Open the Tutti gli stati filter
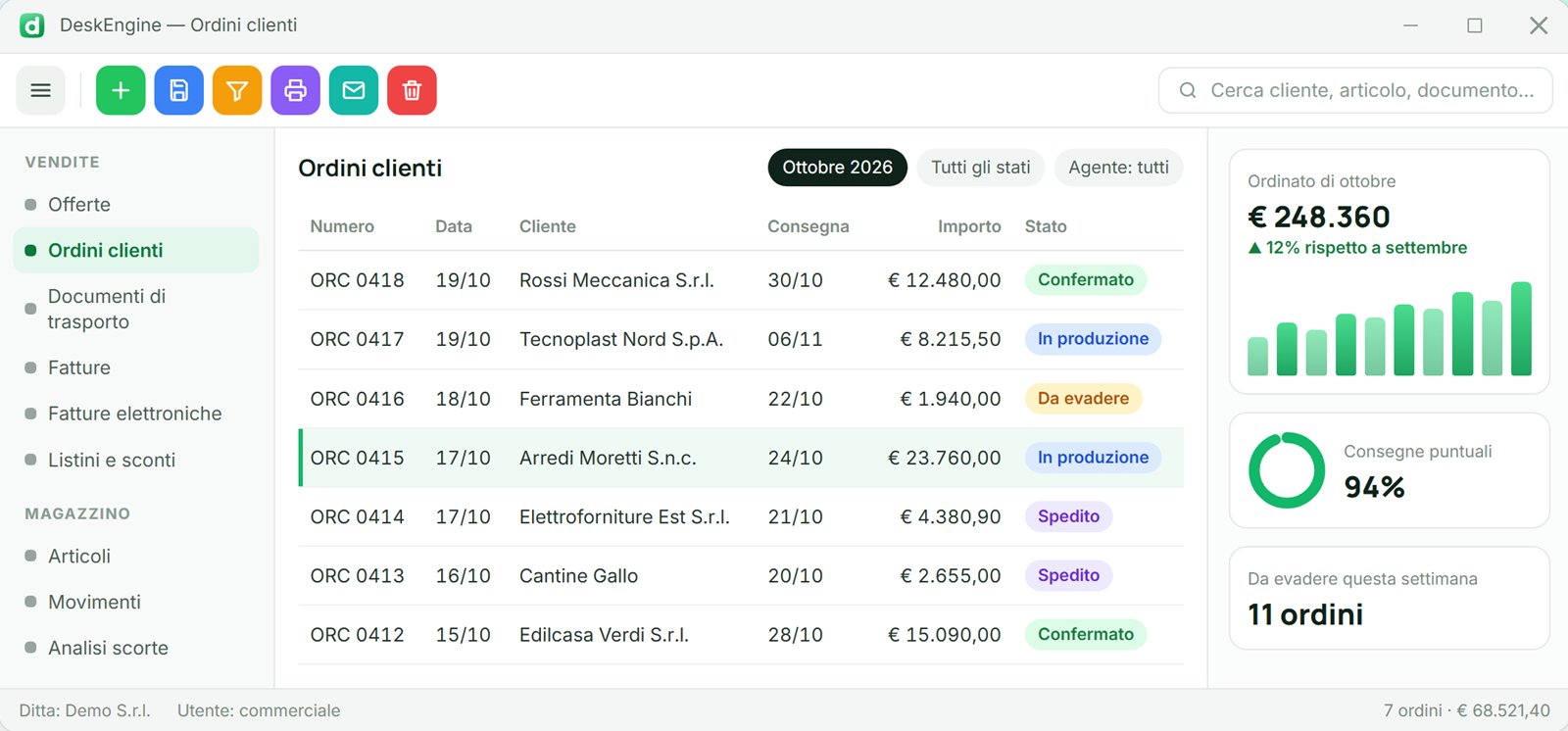This screenshot has width=1568, height=731. 980,168
